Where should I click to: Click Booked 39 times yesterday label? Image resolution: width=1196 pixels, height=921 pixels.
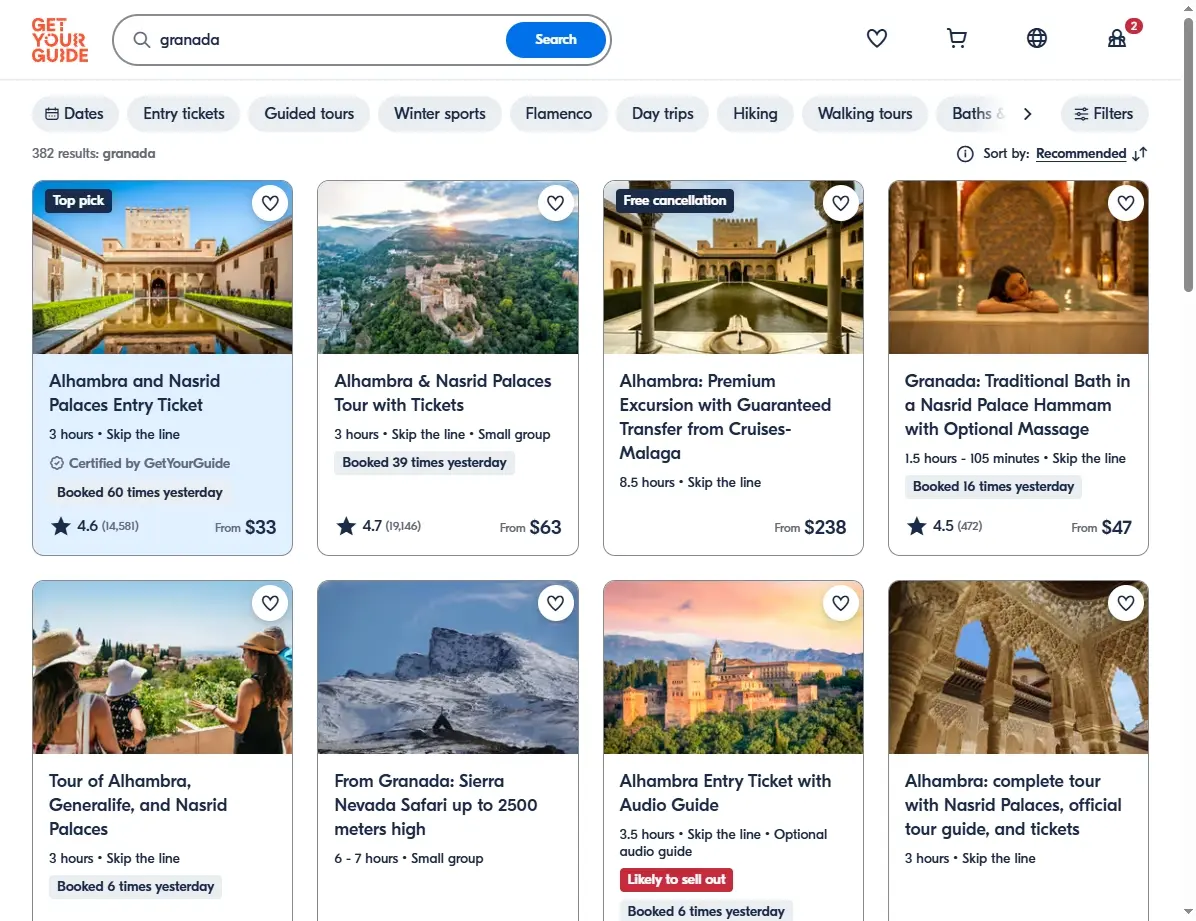[424, 462]
